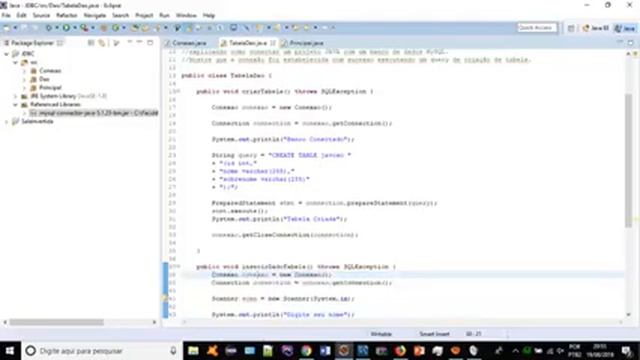Image resolution: width=640 pixels, height=360 pixels.
Task: Click the 'Writable' status bar entry
Action: [381, 334]
